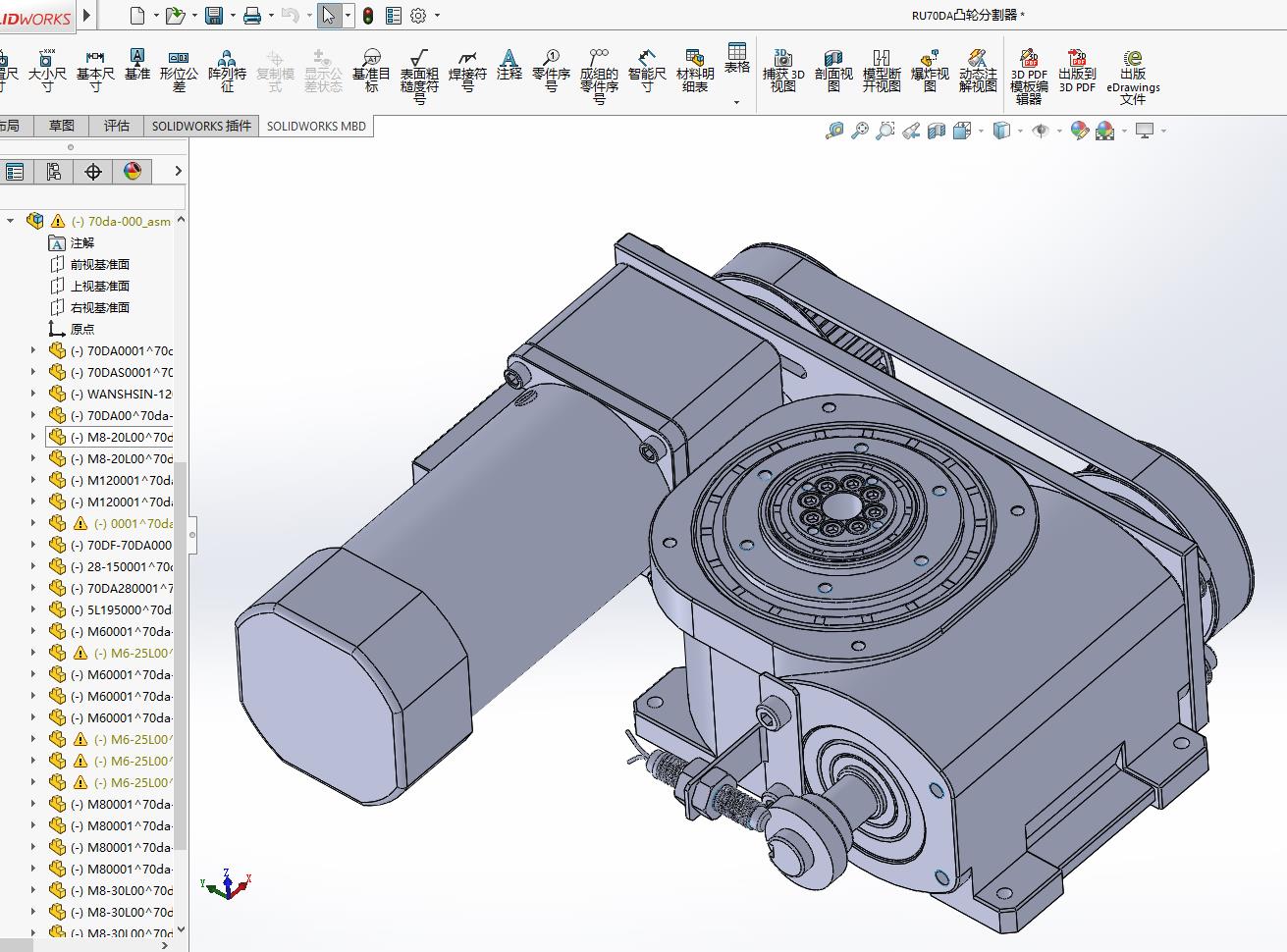This screenshot has height=952, width=1287.
Task: Open the 评估 evaluate tab
Action: click(x=117, y=126)
